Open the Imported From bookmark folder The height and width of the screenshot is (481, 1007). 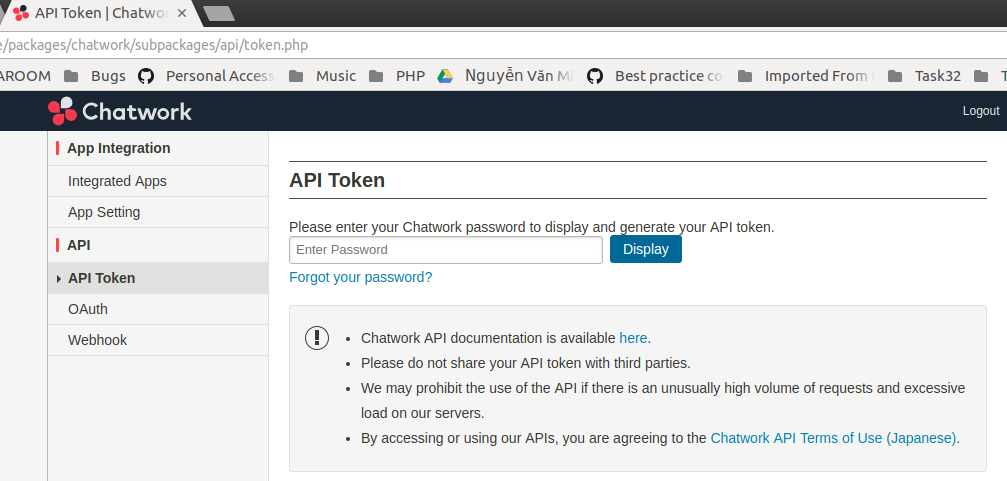(x=806, y=76)
